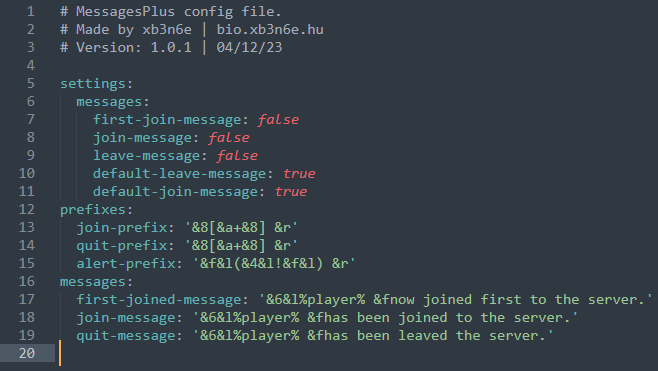Image resolution: width=658 pixels, height=371 pixels.
Task: Click the true value of default-join-message
Action: [x=291, y=192]
